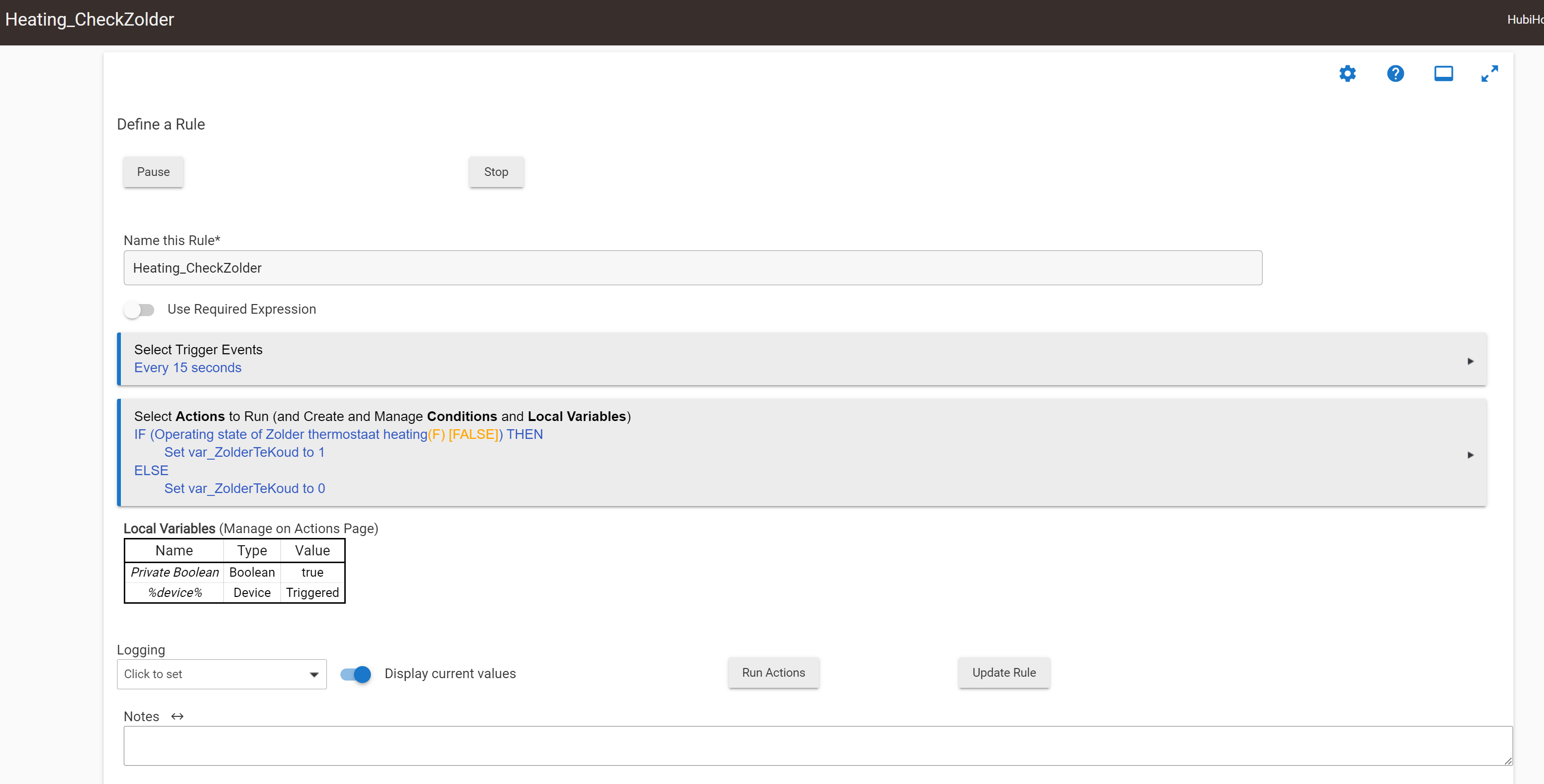Click the Set var_ZolderTeKoud to 0 action
The image size is (1544, 784).
point(245,488)
